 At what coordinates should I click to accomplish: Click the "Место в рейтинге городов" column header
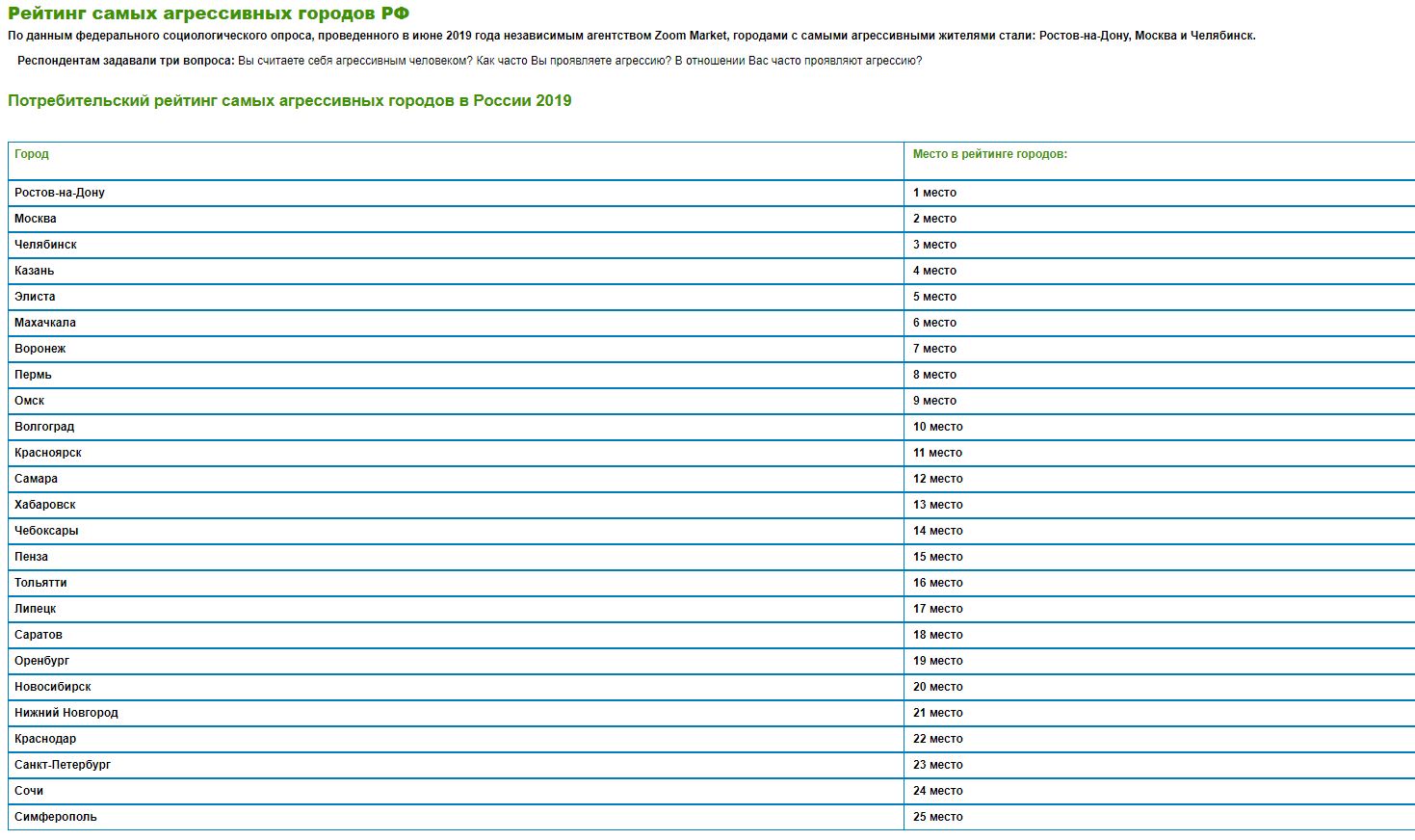(989, 154)
